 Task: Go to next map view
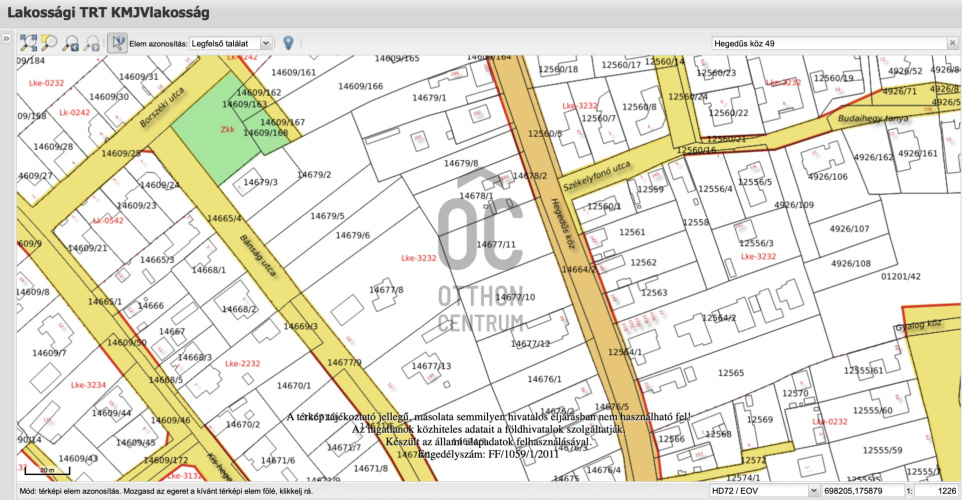click(x=92, y=43)
